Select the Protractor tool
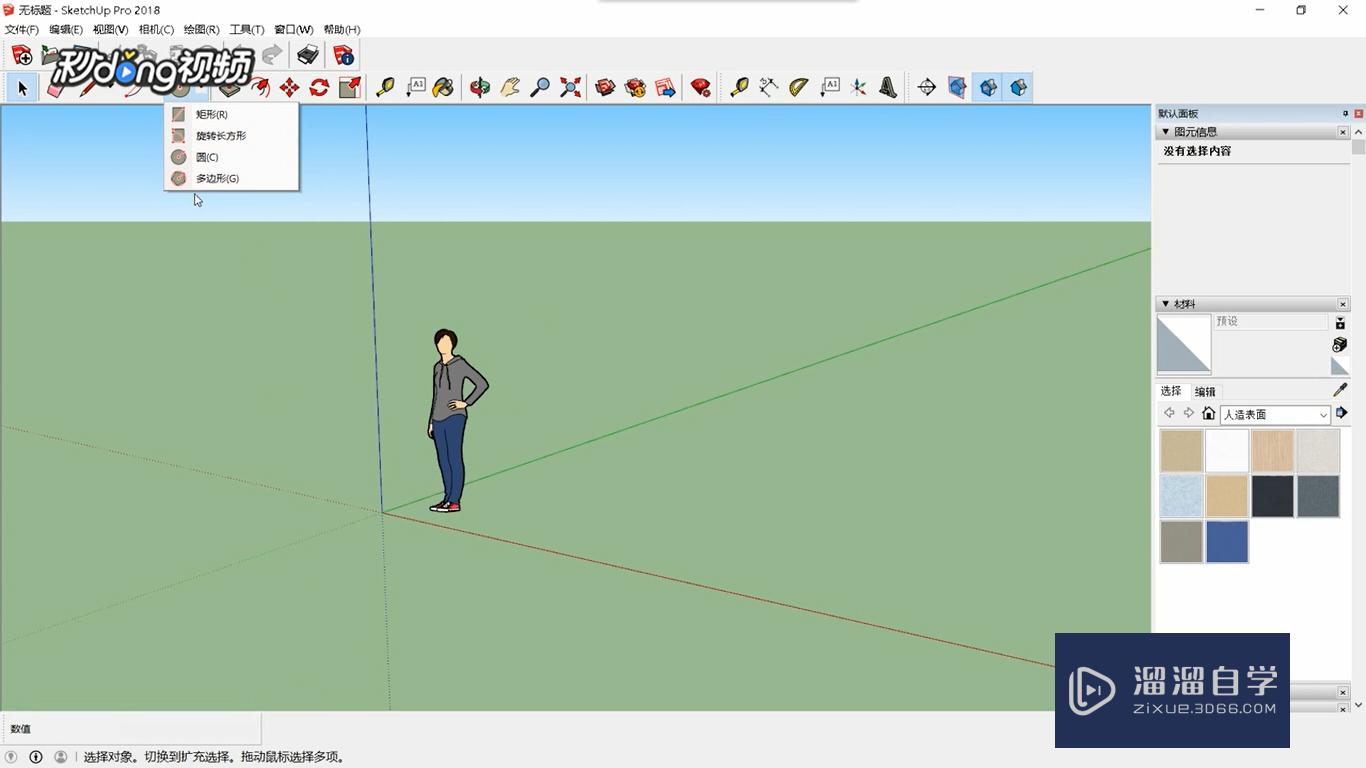 tap(798, 88)
